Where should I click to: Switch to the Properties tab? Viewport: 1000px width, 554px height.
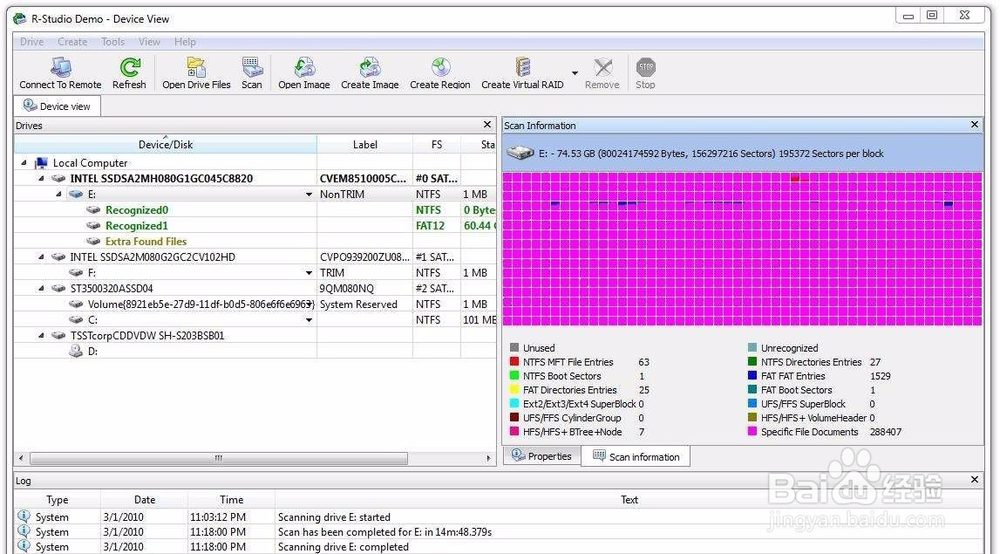point(542,456)
